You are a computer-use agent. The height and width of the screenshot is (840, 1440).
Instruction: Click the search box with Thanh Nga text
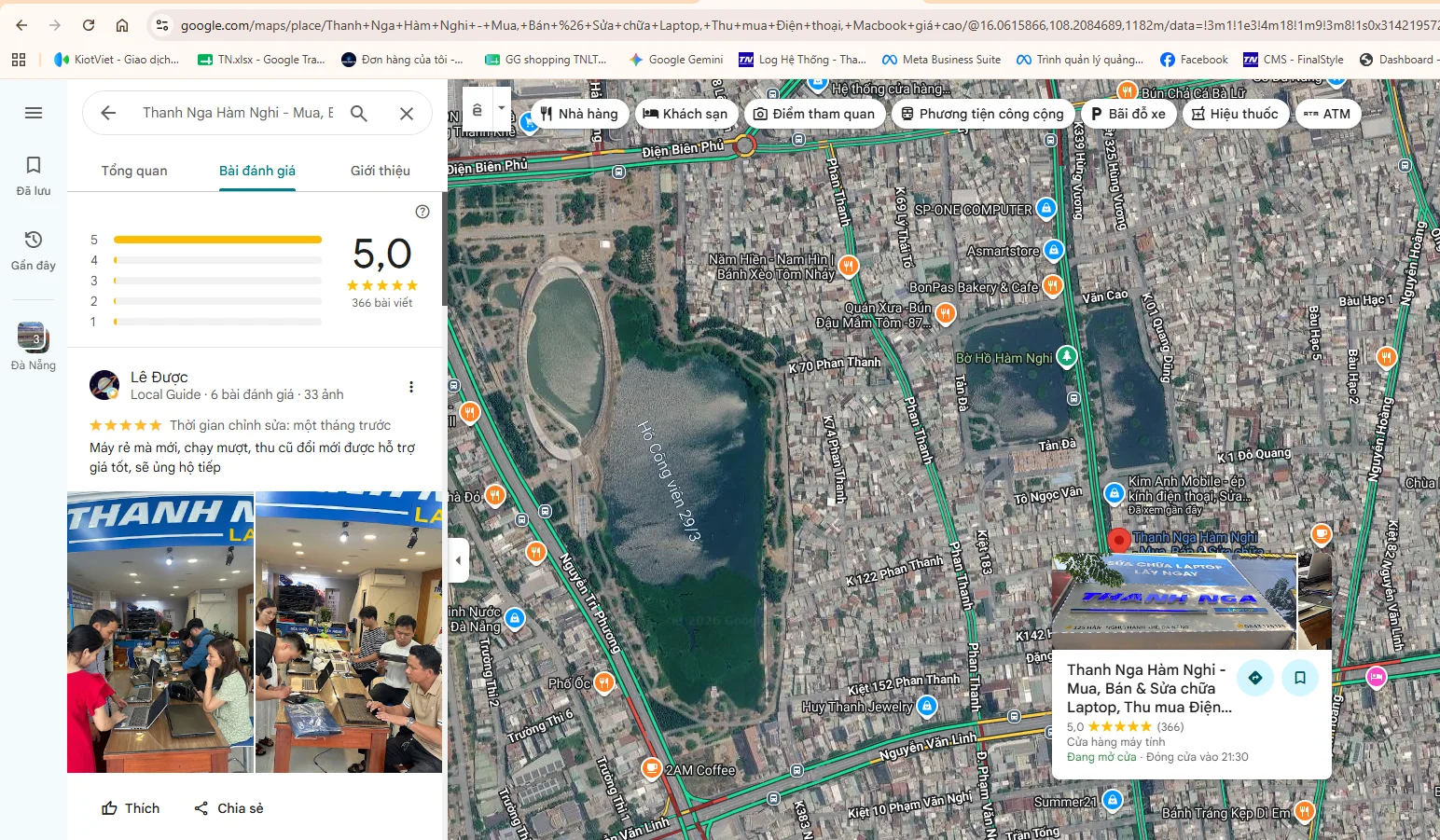pos(238,113)
